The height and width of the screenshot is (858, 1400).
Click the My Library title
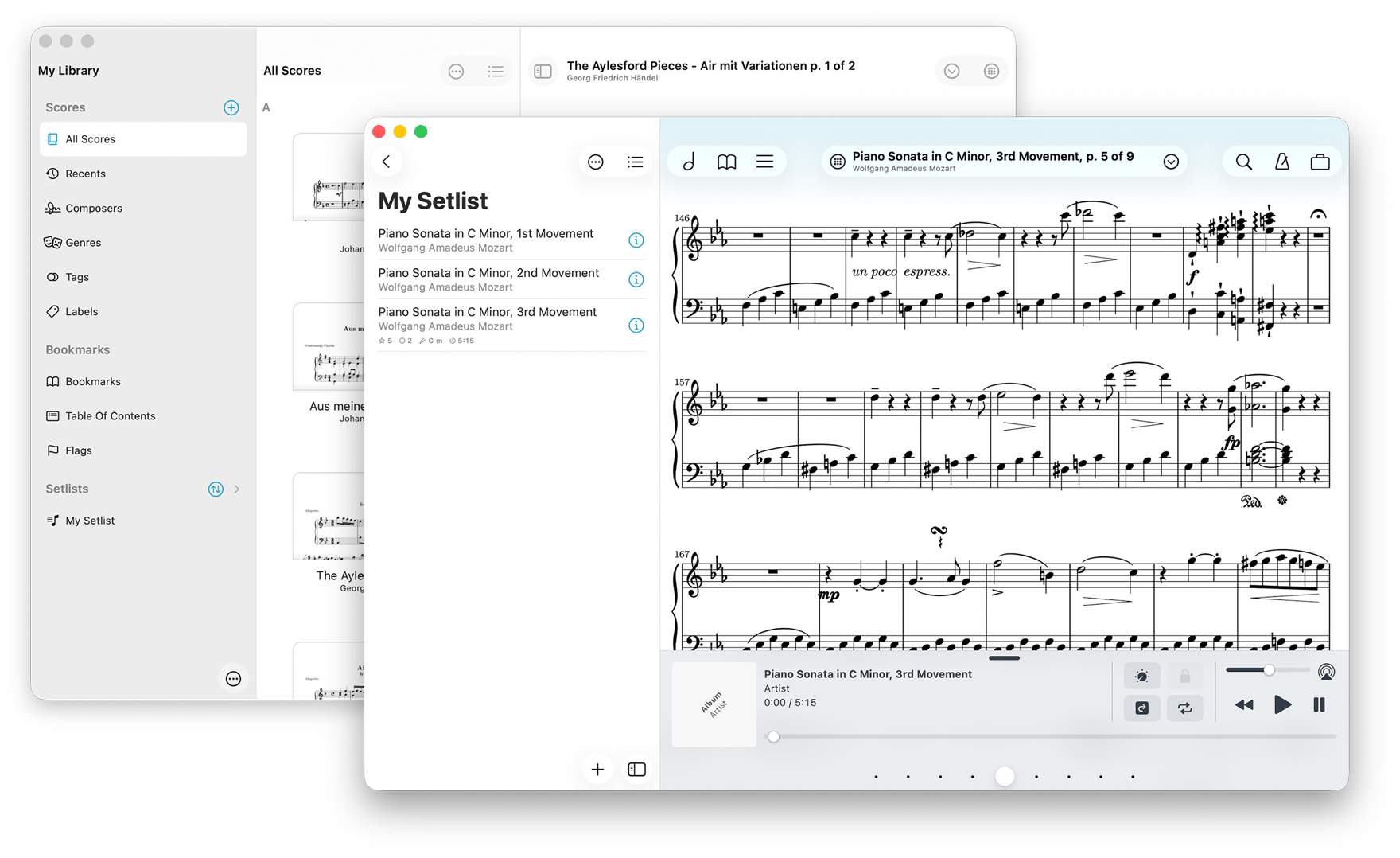click(x=68, y=71)
